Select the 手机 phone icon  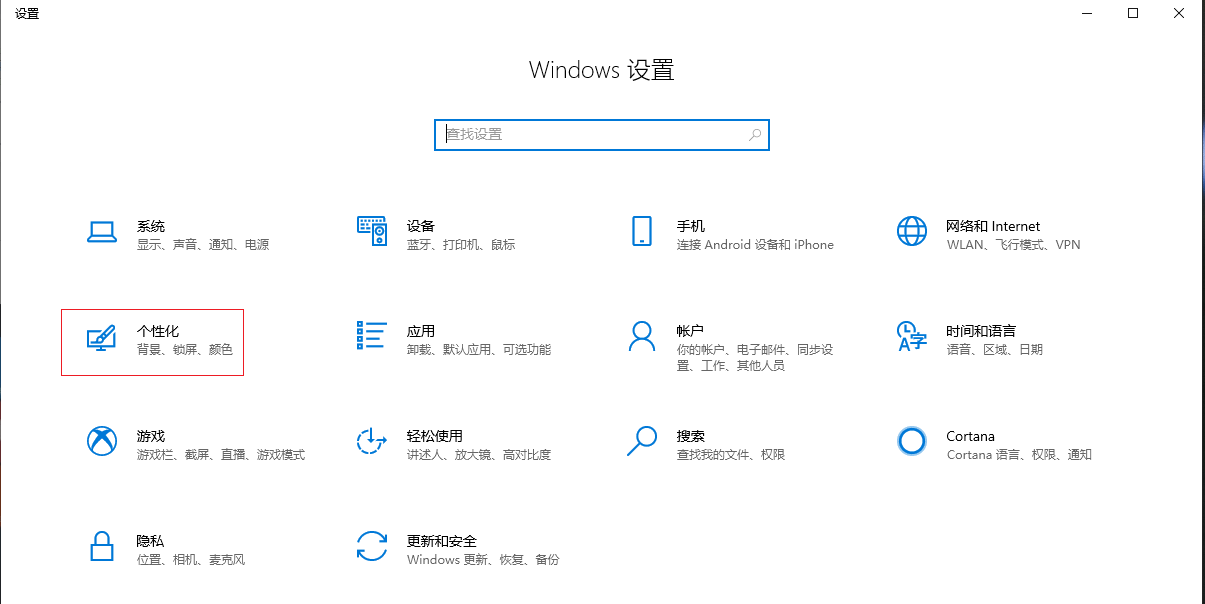tap(641, 231)
